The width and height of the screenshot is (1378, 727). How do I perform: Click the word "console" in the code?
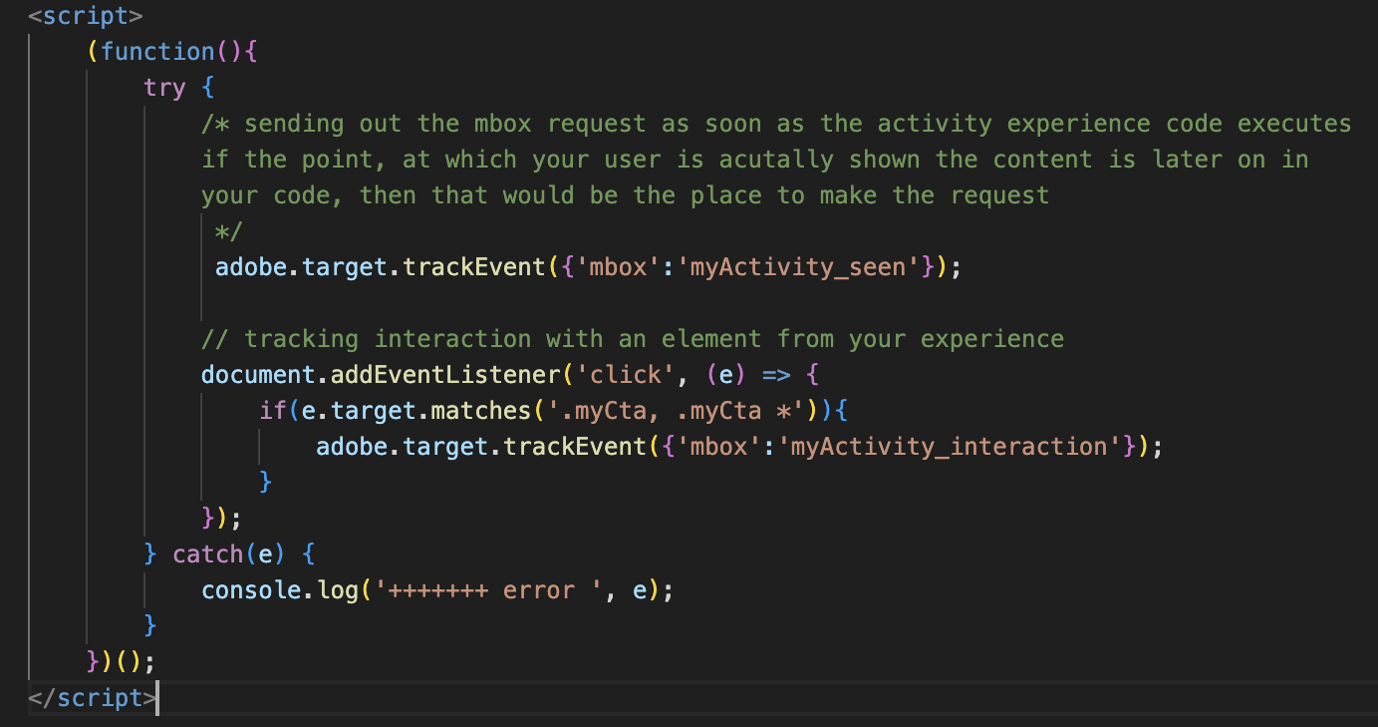tap(252, 590)
